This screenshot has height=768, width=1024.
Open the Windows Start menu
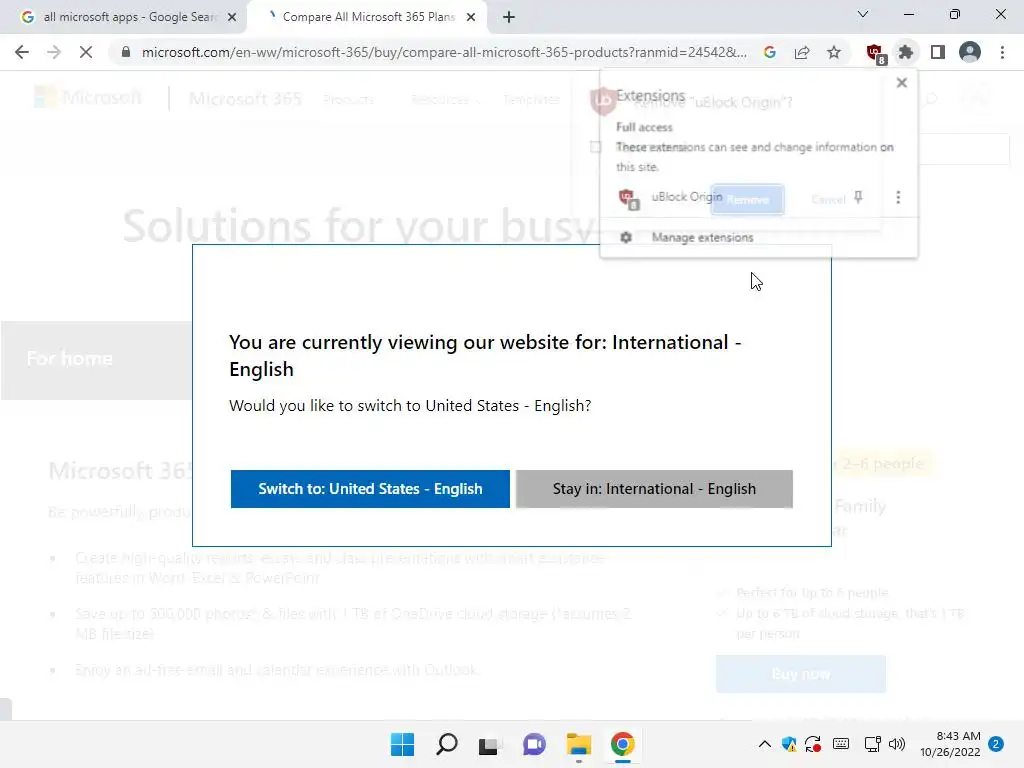(x=402, y=744)
